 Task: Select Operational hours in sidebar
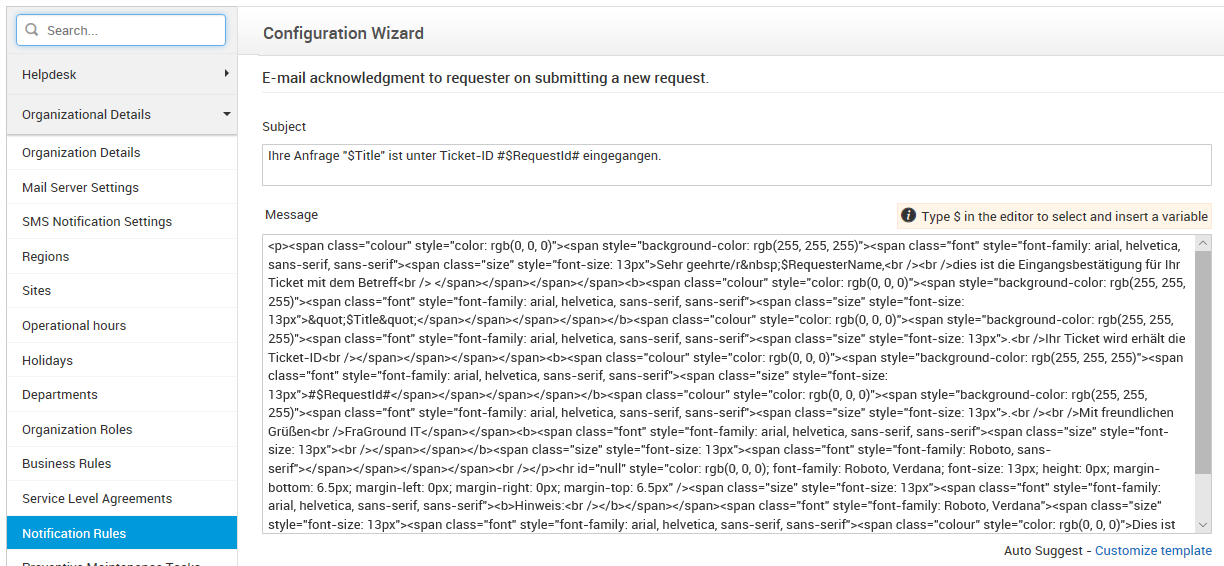click(74, 326)
